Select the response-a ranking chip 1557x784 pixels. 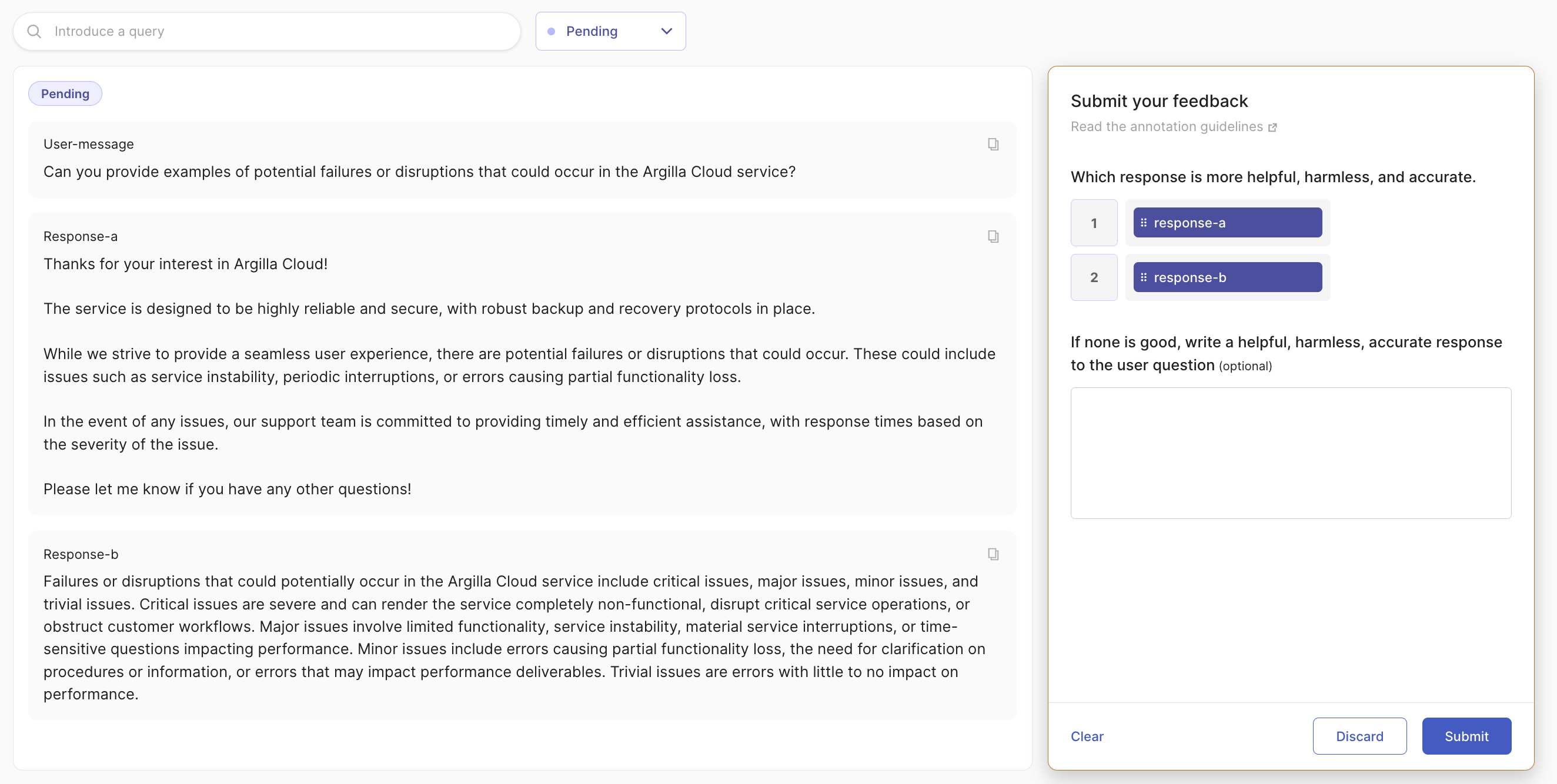point(1227,223)
